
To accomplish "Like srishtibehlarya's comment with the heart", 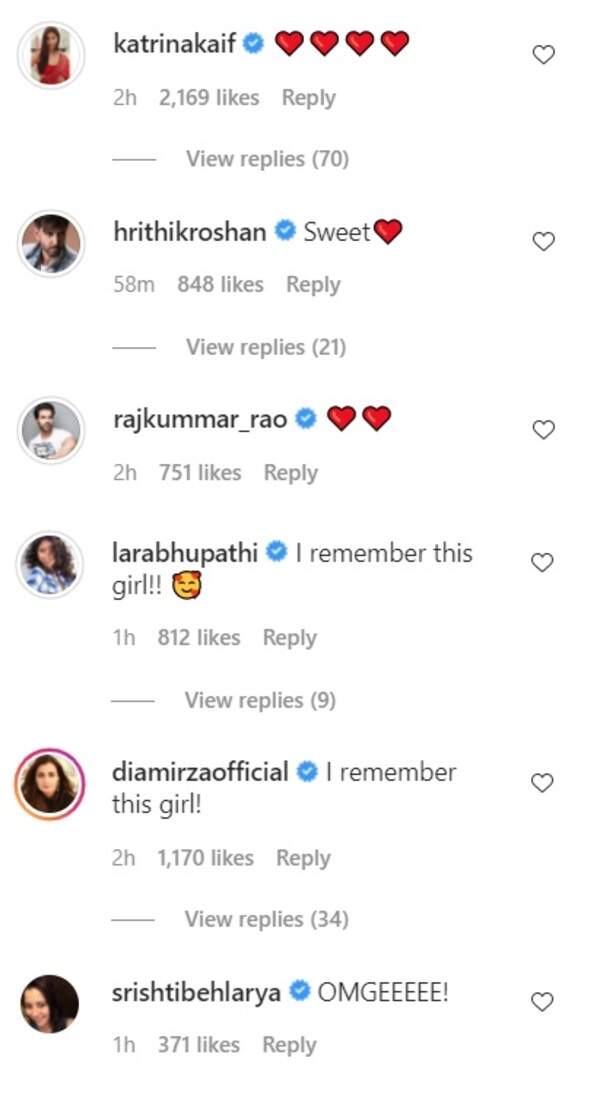I will (x=543, y=1001).
